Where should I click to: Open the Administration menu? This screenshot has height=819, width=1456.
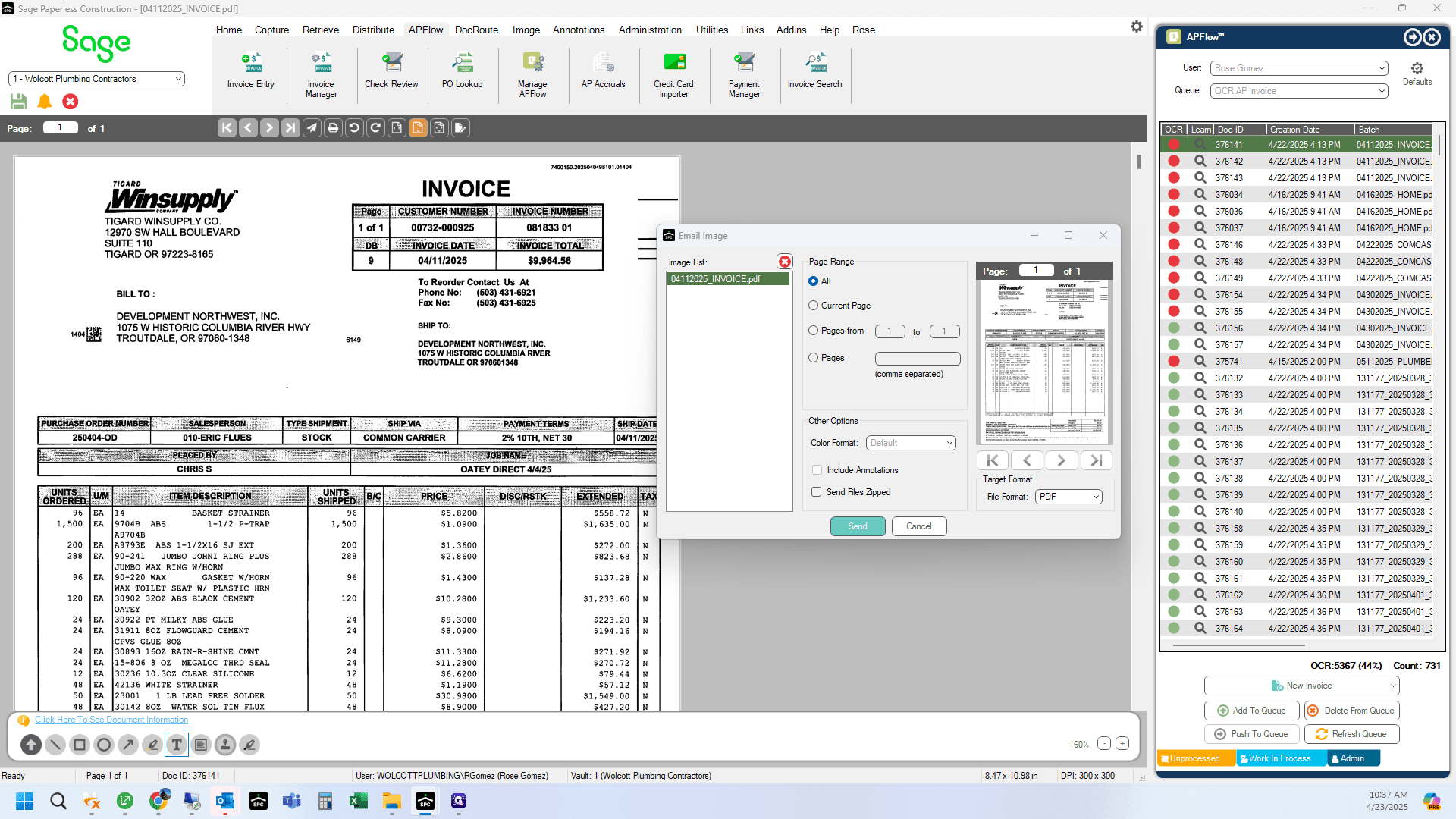click(650, 30)
